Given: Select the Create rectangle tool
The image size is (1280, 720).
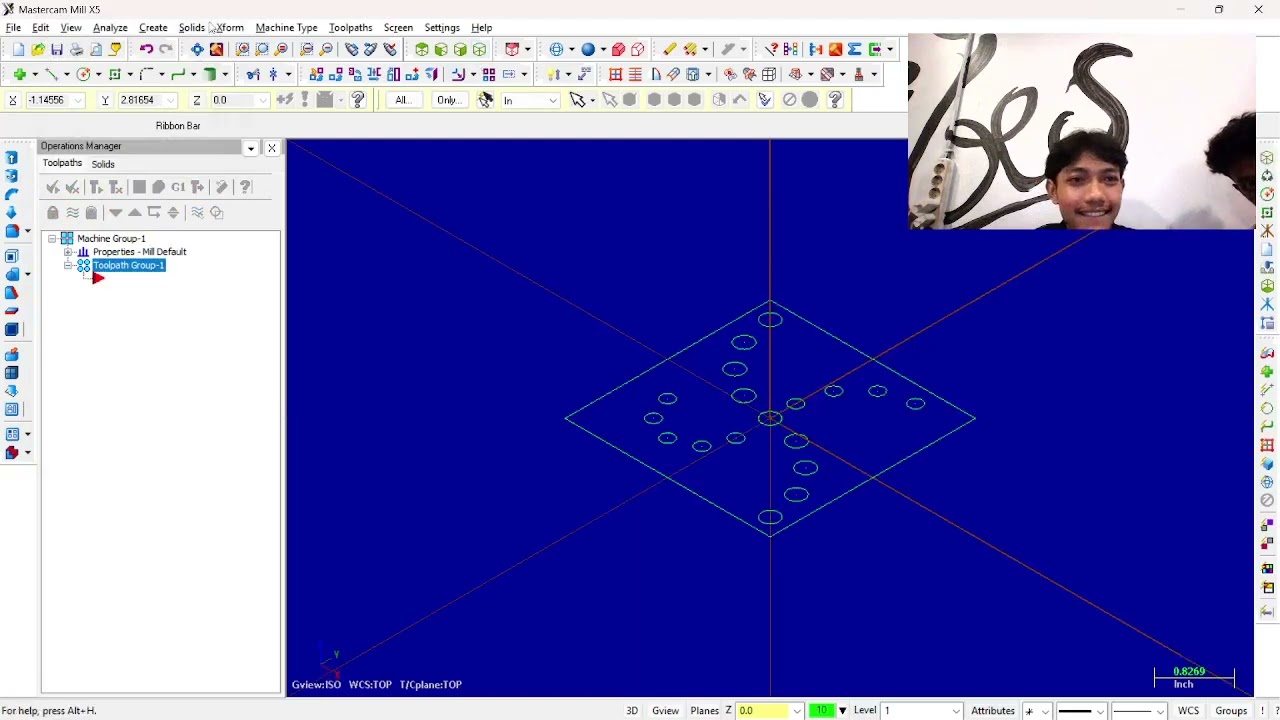Looking at the screenshot, I should pyautogui.click(x=116, y=74).
